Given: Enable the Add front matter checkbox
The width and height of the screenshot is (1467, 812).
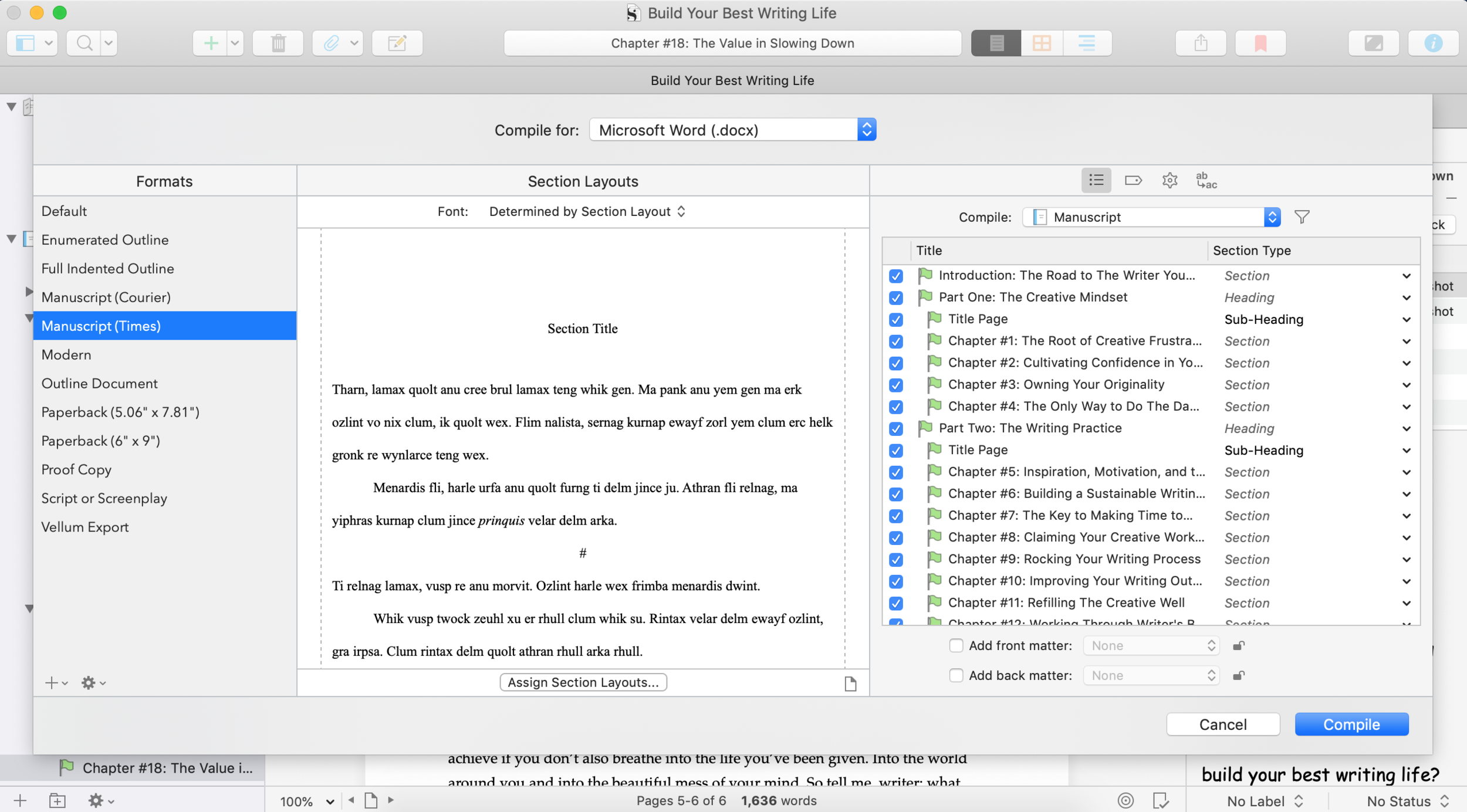Looking at the screenshot, I should (x=956, y=645).
